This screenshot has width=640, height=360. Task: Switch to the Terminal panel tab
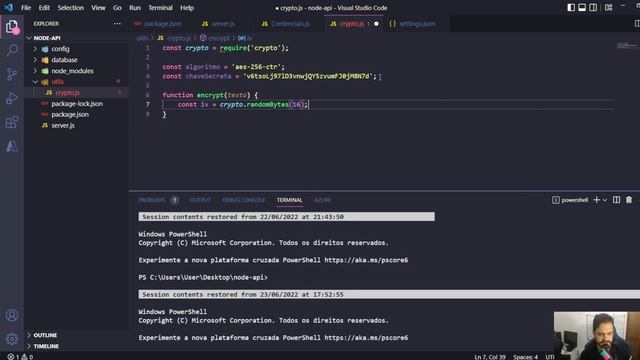289,200
